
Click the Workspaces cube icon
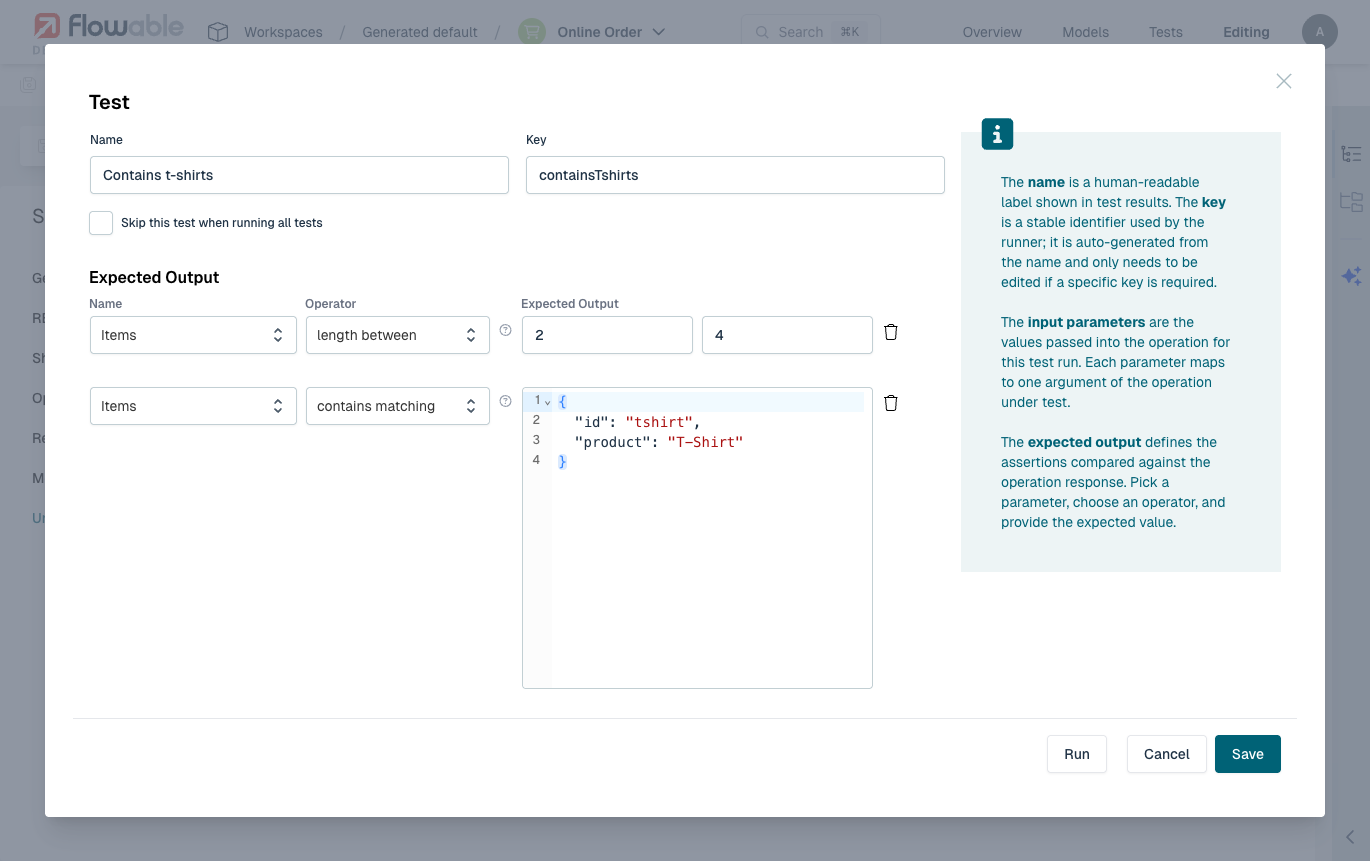click(x=218, y=32)
